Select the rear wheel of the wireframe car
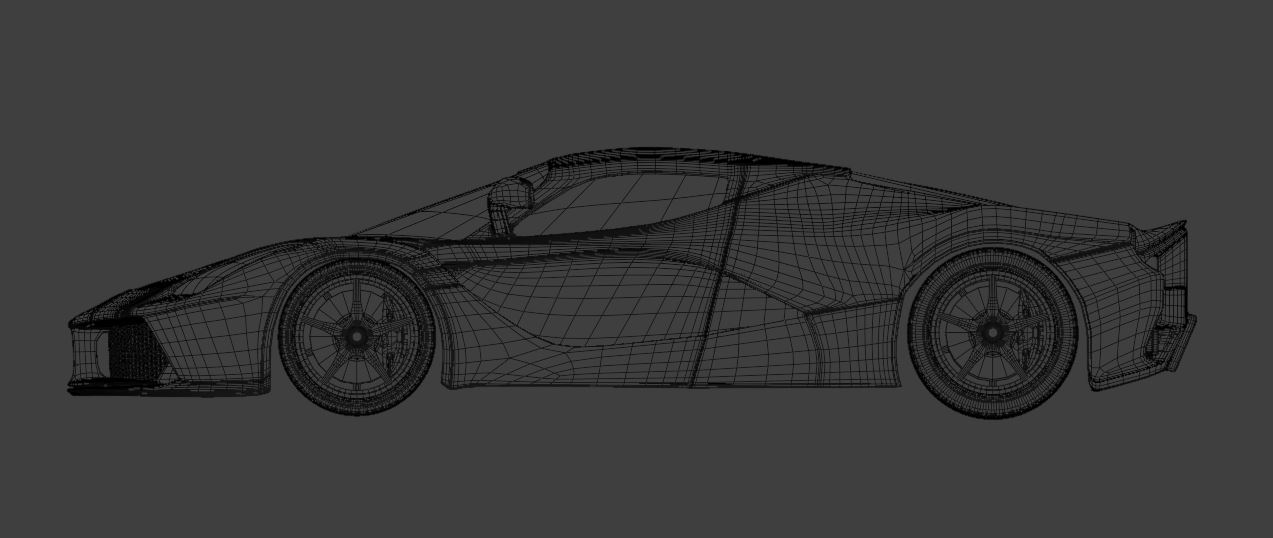 pyautogui.click(x=993, y=332)
